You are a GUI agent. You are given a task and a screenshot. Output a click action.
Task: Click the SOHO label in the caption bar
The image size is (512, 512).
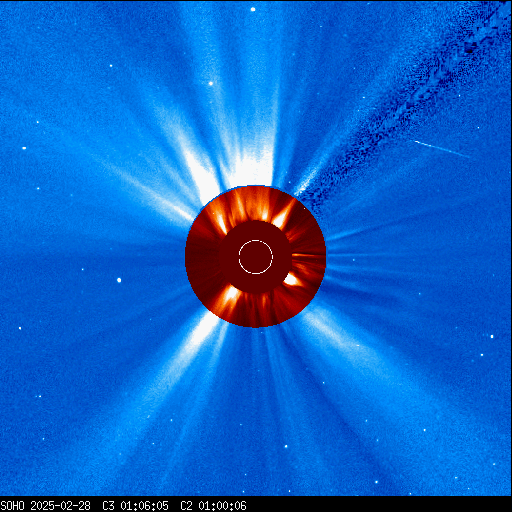coord(12,506)
